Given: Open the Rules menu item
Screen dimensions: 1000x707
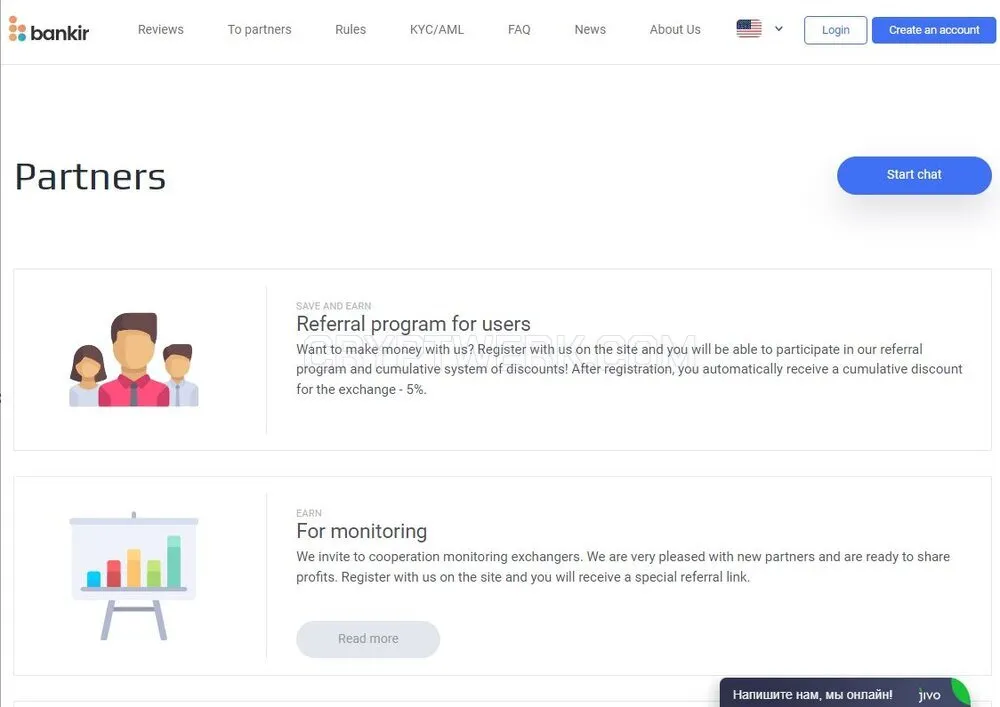Looking at the screenshot, I should 351,29.
